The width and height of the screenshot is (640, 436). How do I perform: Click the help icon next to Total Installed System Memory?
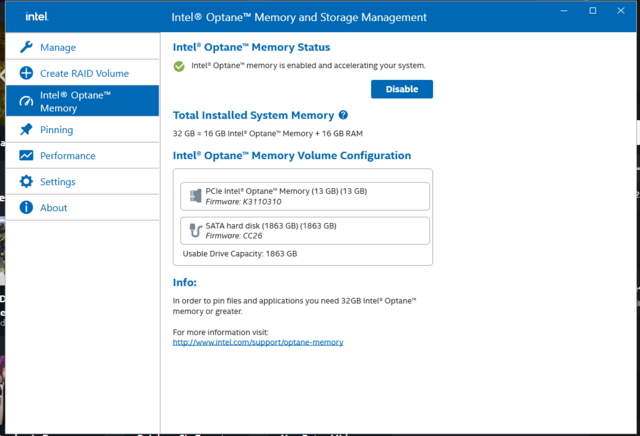[343, 116]
